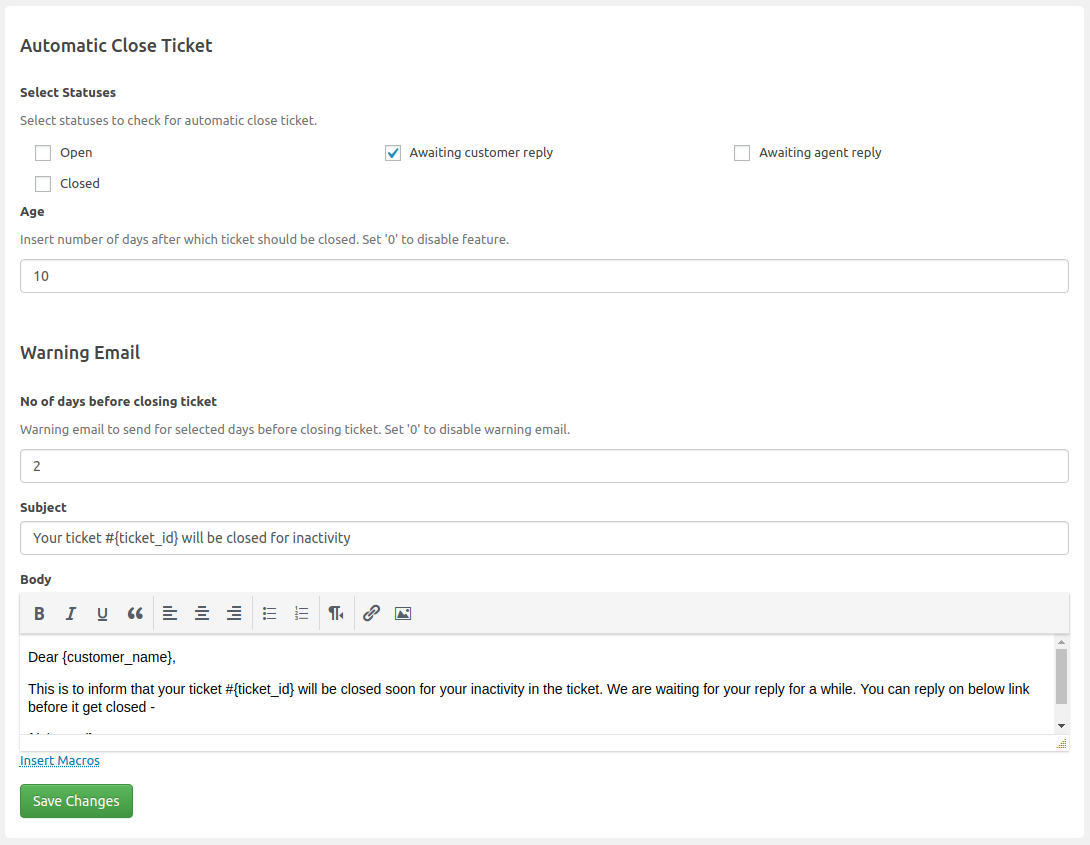Align body text to the right
Image resolution: width=1090 pixels, height=845 pixels.
(x=234, y=613)
